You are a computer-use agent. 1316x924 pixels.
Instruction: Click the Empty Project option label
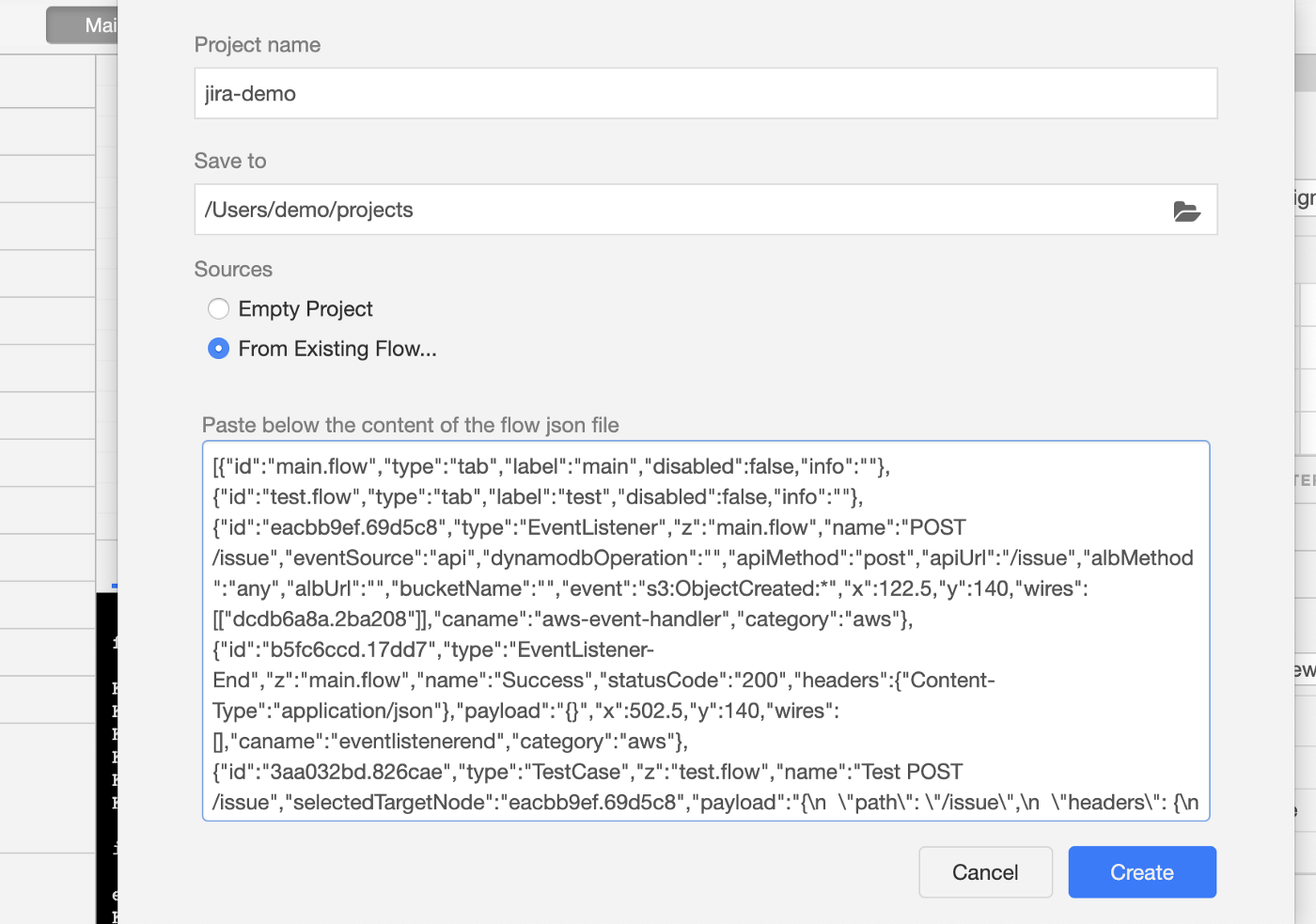[305, 309]
